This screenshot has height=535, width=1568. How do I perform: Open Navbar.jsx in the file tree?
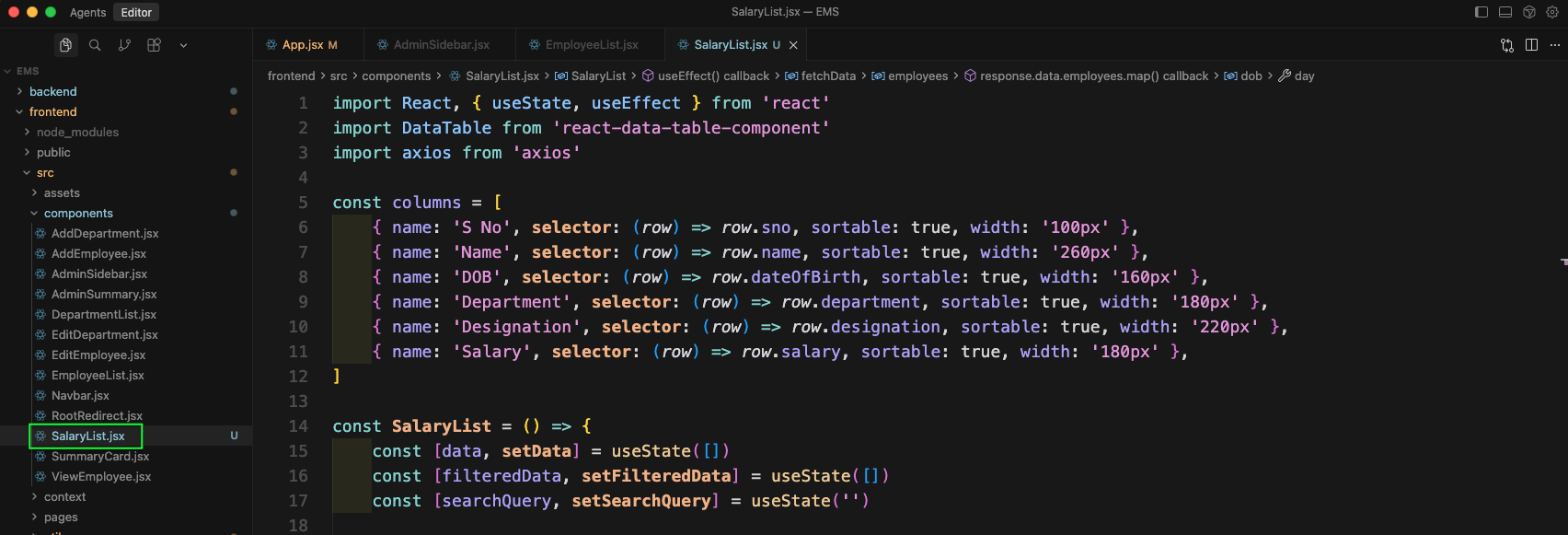[80, 395]
